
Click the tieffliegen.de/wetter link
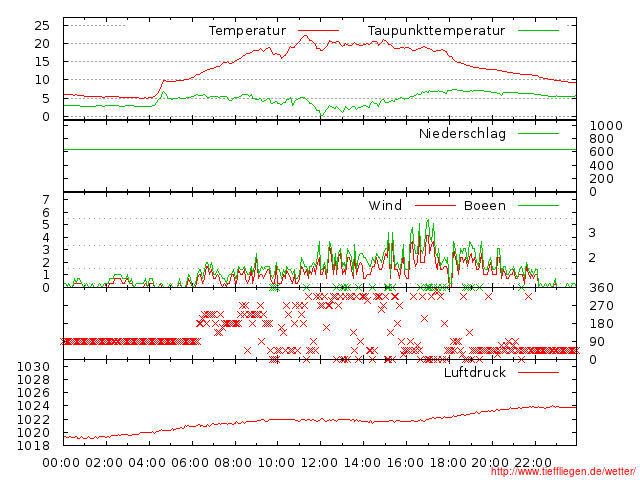(563, 472)
